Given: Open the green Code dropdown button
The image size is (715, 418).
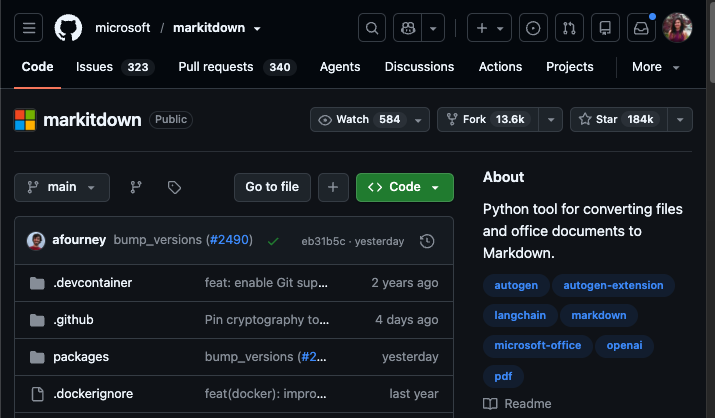Looking at the screenshot, I should point(405,187).
